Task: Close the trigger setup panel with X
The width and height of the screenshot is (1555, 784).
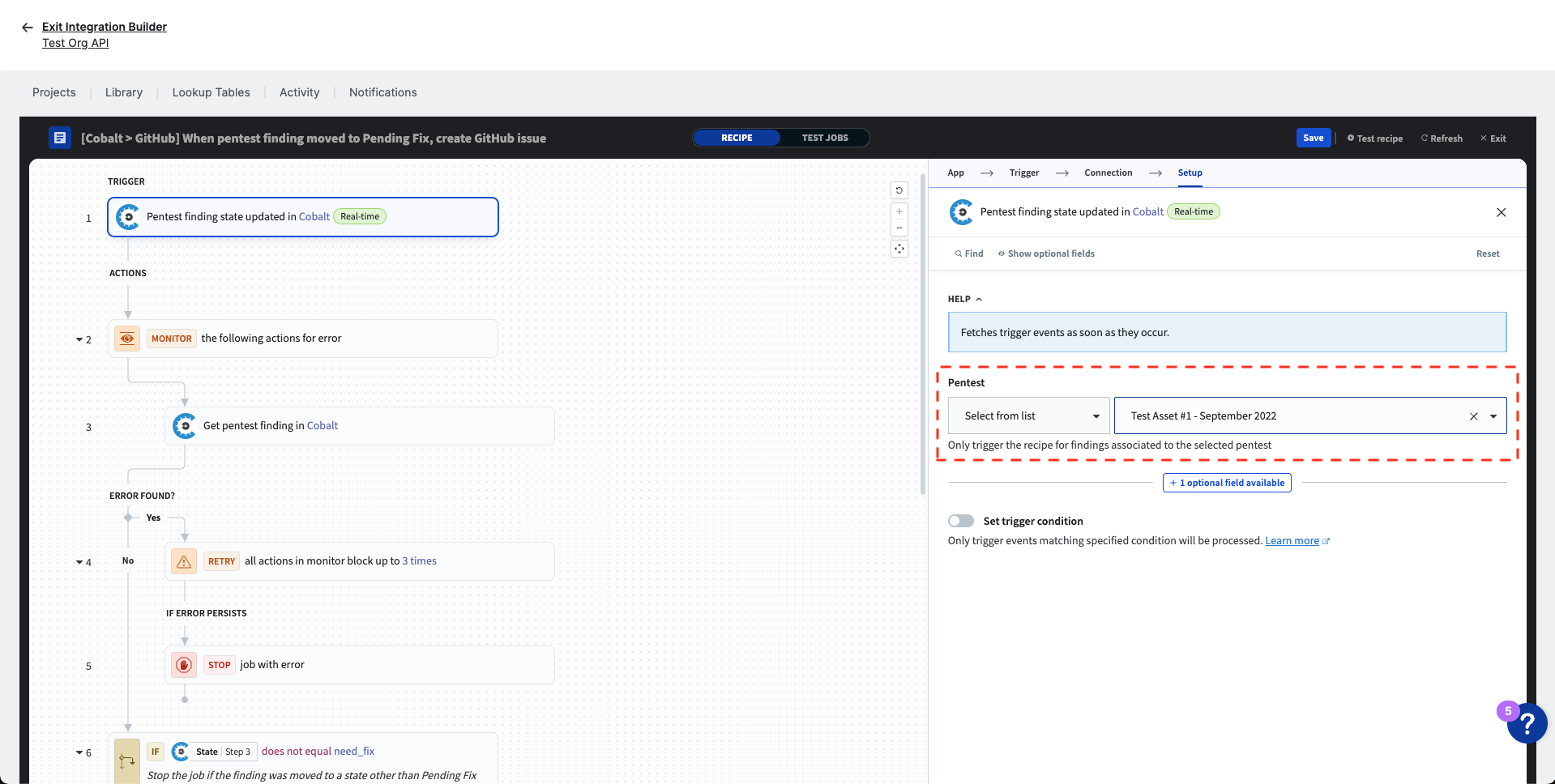Action: [x=1501, y=212]
